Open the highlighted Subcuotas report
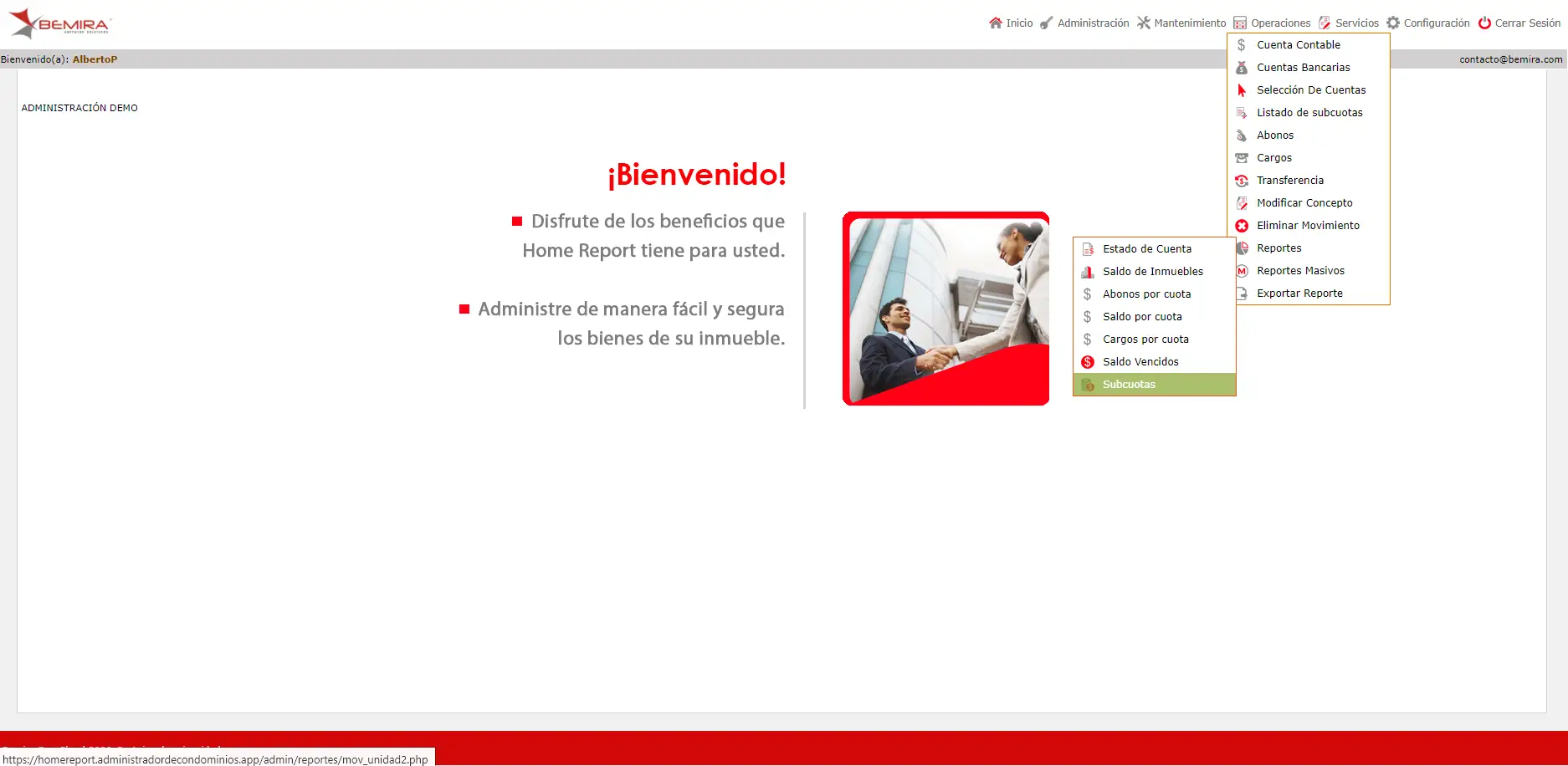The height and width of the screenshot is (766, 1568). (x=1155, y=385)
